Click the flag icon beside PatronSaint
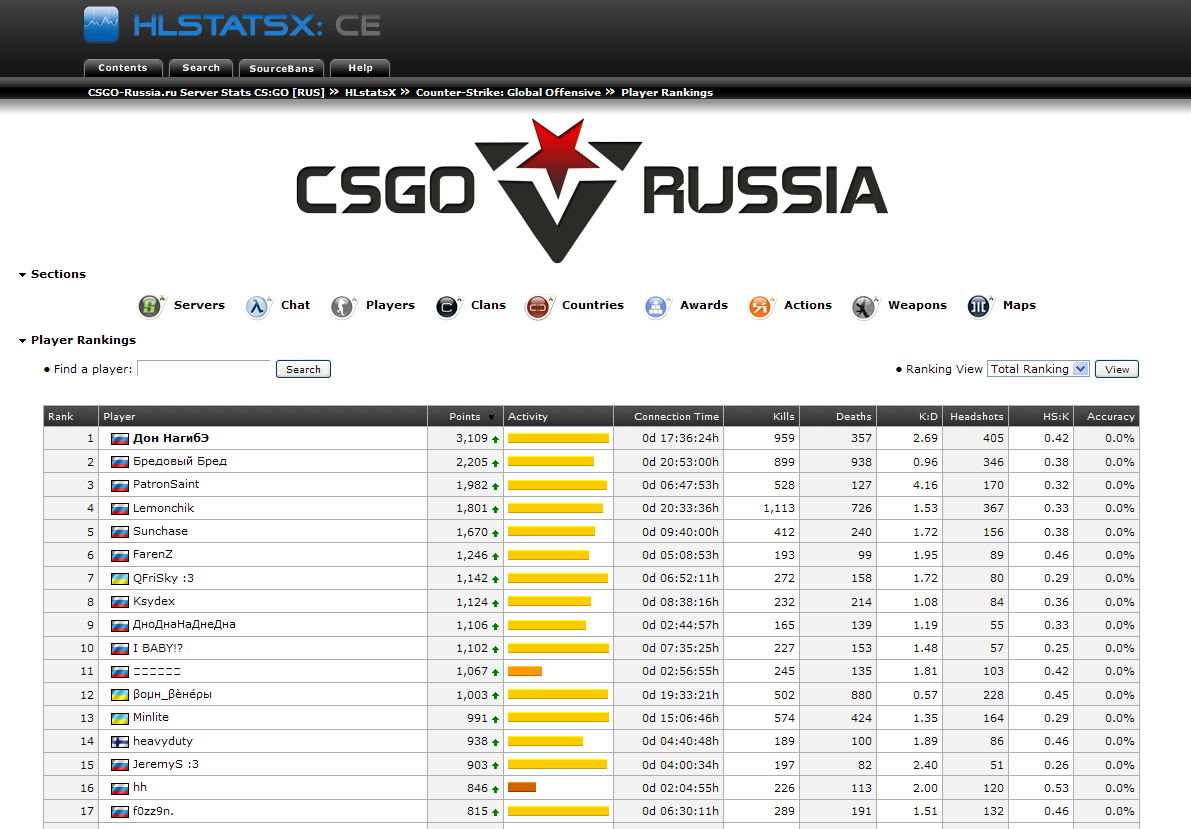The image size is (1191, 829). coord(119,486)
